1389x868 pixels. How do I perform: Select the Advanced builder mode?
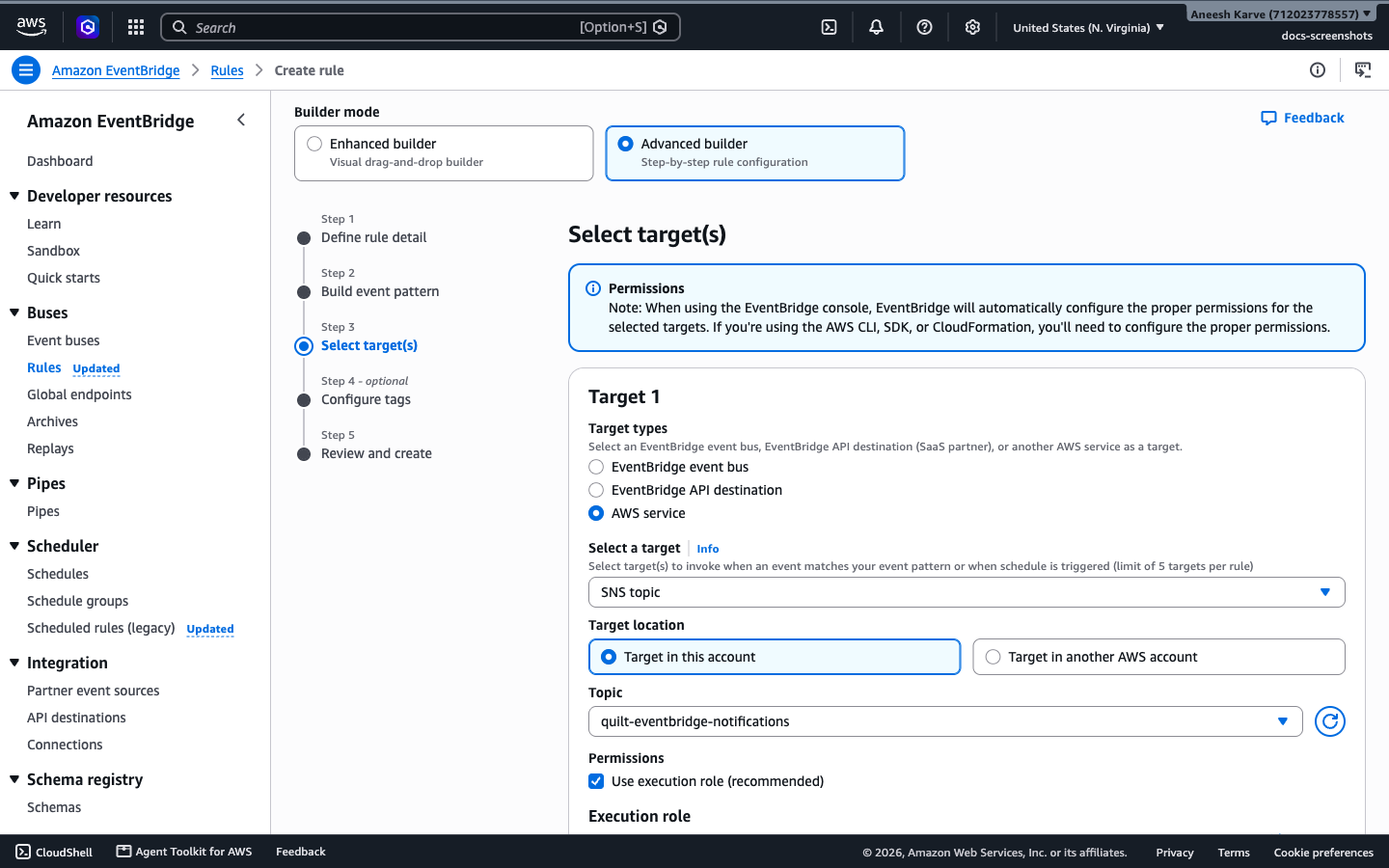click(x=755, y=152)
